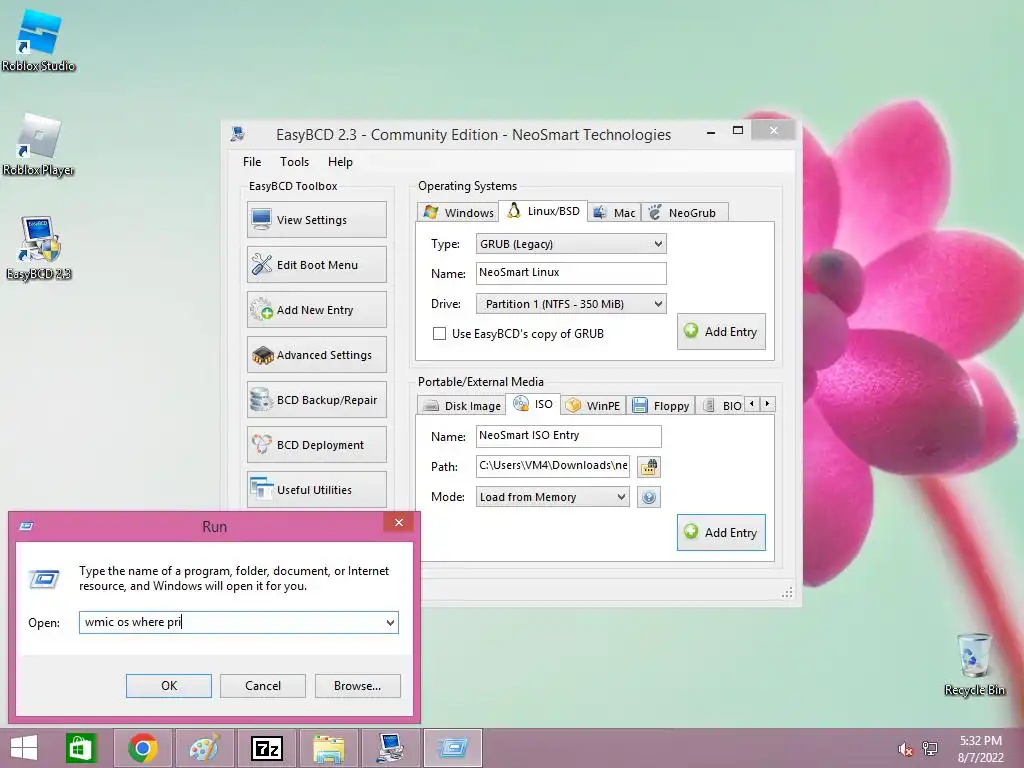Select the Recycle Bin desktop icon

click(x=974, y=664)
